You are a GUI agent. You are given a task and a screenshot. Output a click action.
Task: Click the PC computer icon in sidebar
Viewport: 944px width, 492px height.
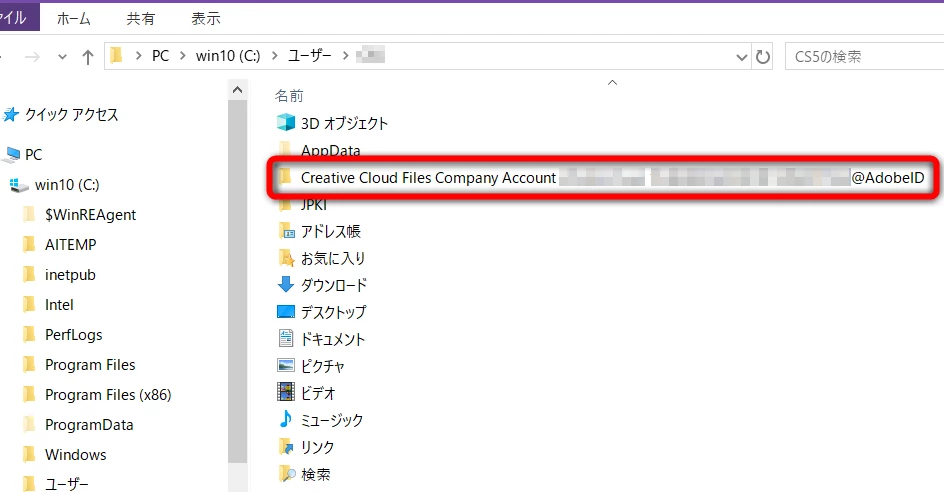[x=11, y=155]
